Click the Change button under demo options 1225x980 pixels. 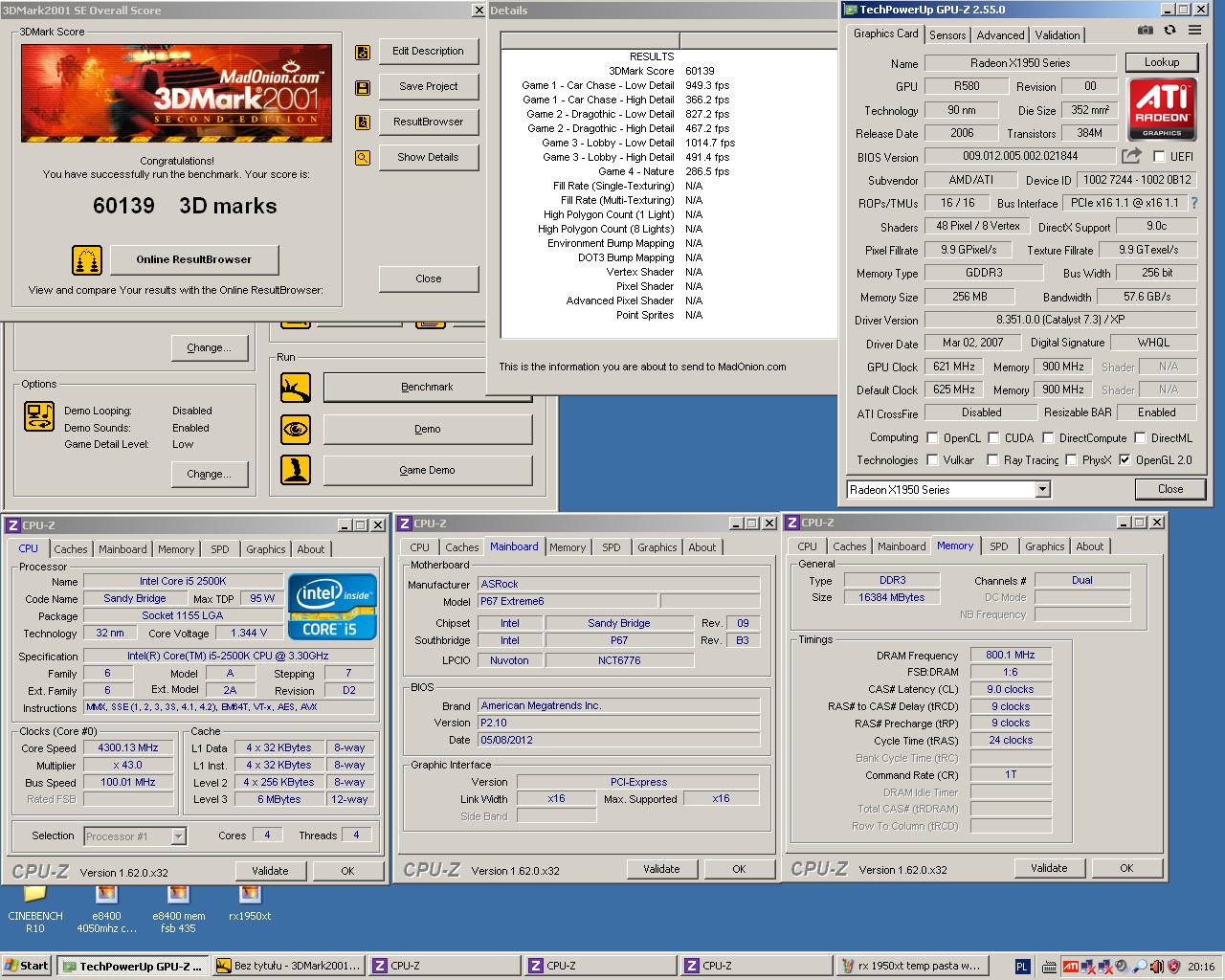[x=209, y=474]
